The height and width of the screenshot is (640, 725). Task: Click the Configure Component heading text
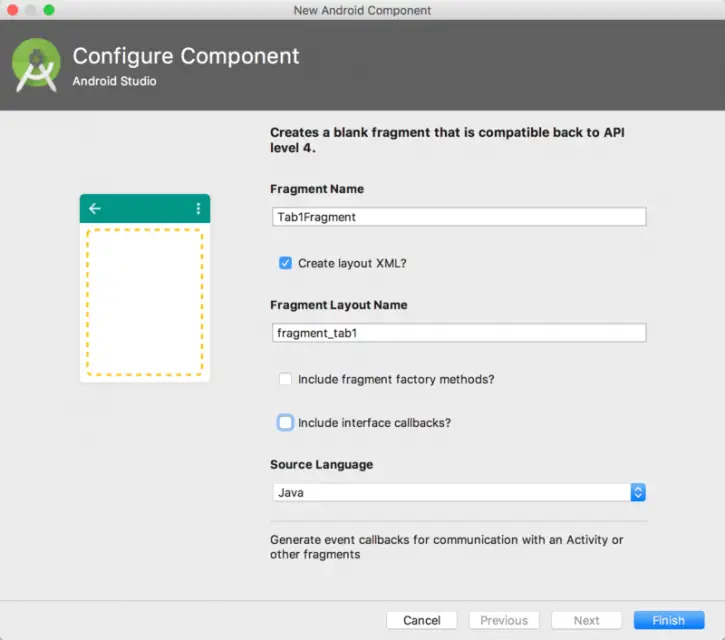click(x=186, y=56)
